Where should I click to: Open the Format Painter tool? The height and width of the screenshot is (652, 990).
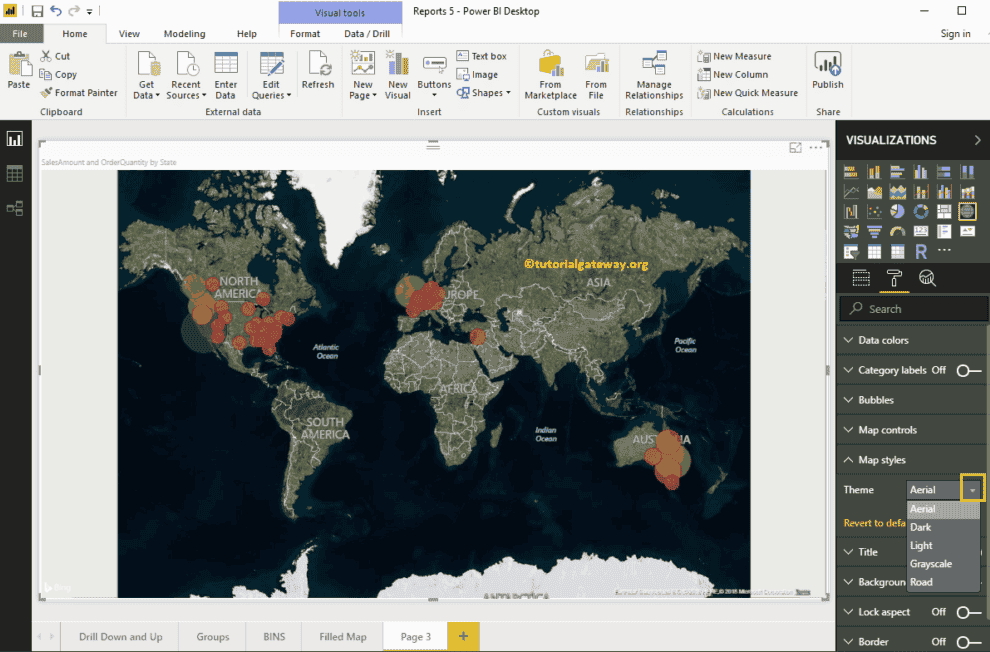coord(78,93)
